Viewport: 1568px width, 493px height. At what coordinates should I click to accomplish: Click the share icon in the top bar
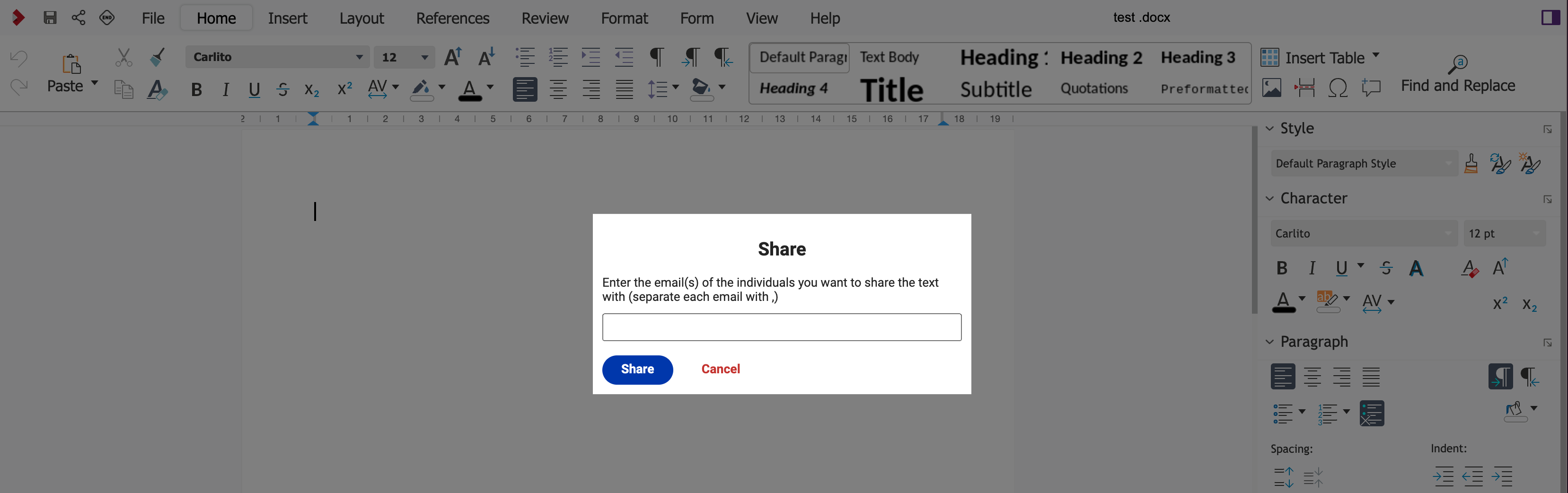79,18
